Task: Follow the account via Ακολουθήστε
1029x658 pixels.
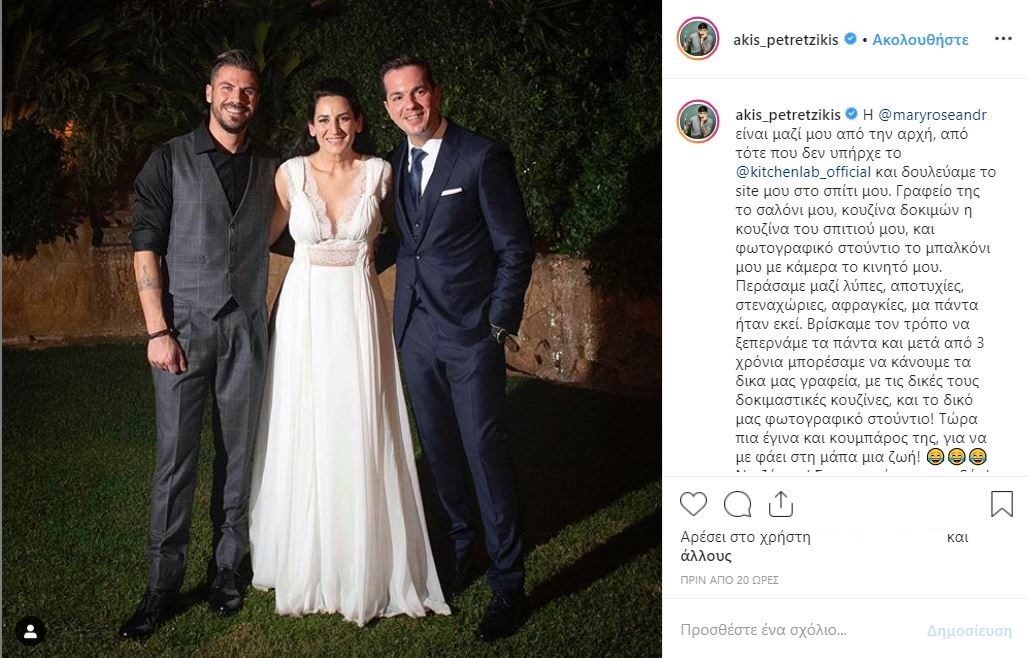Action: [920, 39]
